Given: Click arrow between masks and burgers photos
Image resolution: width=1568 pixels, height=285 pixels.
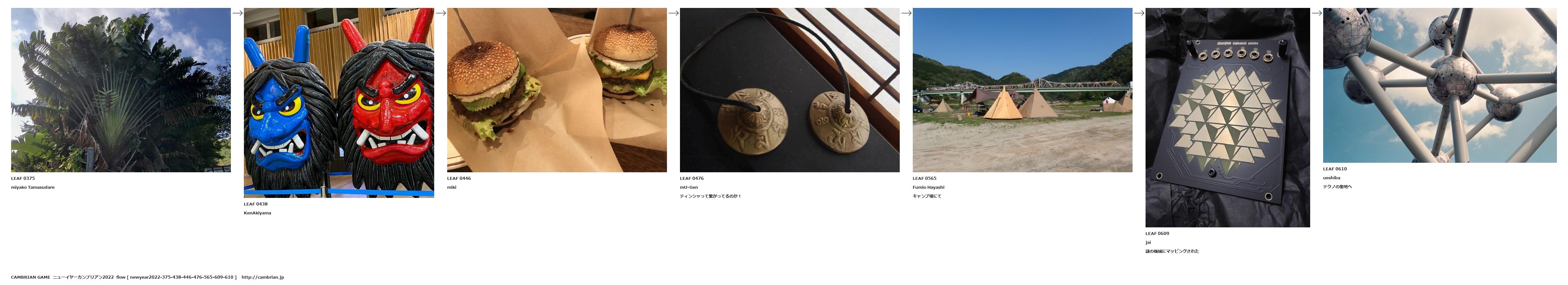Looking at the screenshot, I should 441,13.
